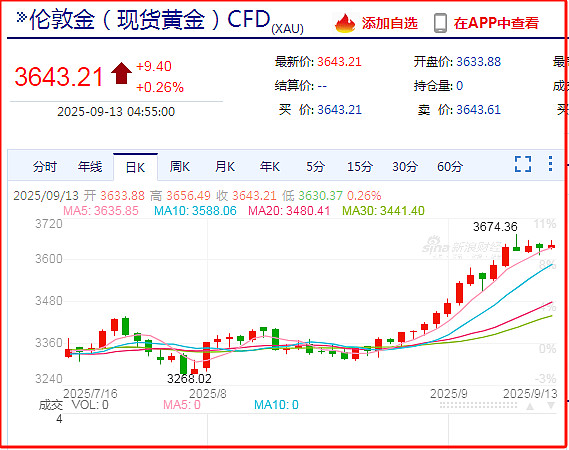The width and height of the screenshot is (569, 450).
Task: Click timestamp 2025-09-13 04:55:00
Action: click(x=116, y=112)
